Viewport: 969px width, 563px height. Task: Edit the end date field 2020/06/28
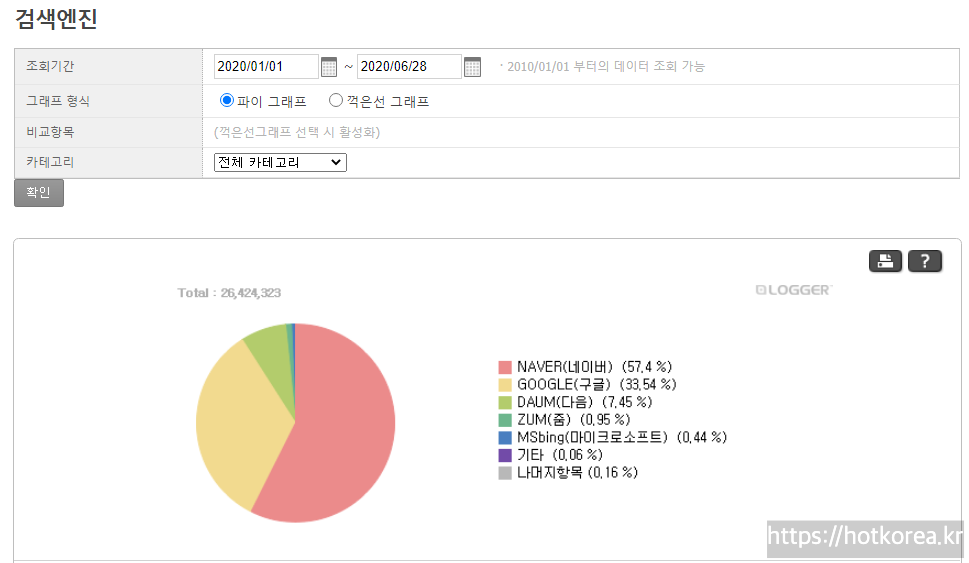pos(409,67)
